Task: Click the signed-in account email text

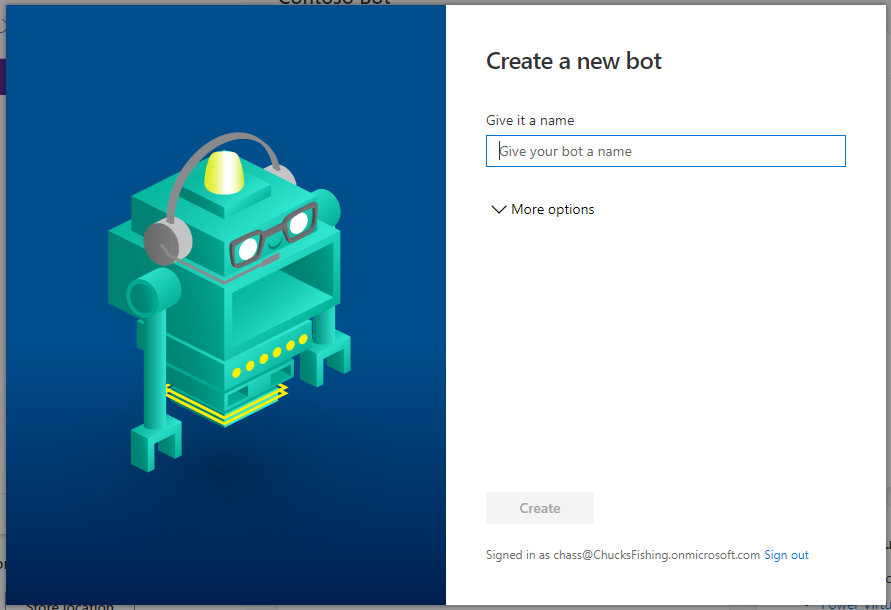Action: tap(656, 555)
